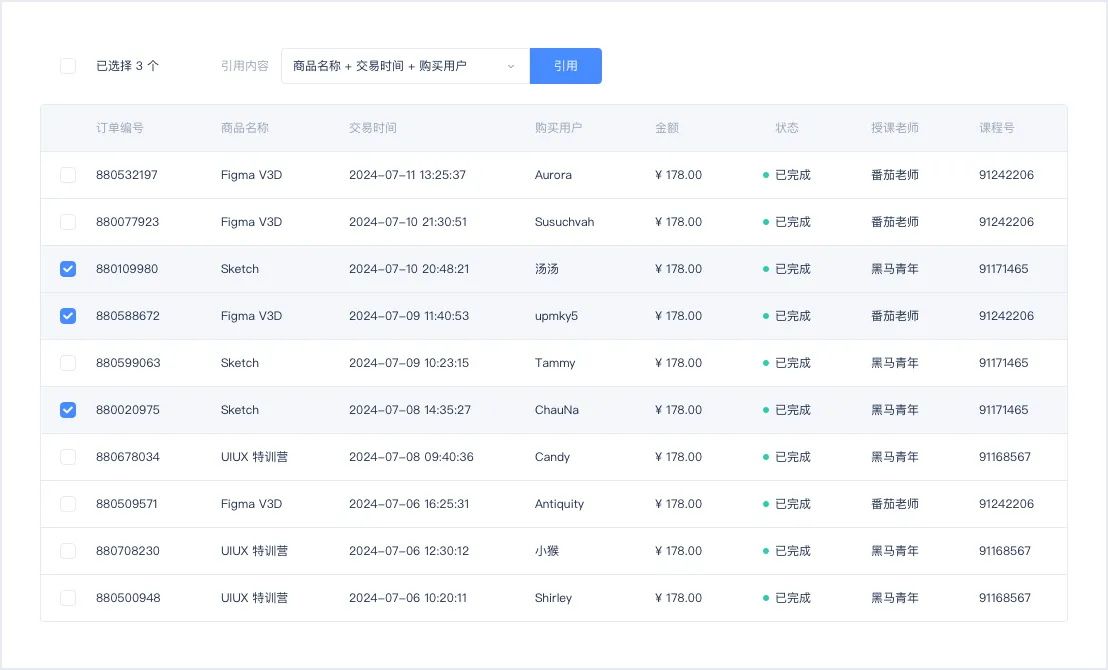Click the 商品名称 column header
The height and width of the screenshot is (670, 1108).
point(244,128)
